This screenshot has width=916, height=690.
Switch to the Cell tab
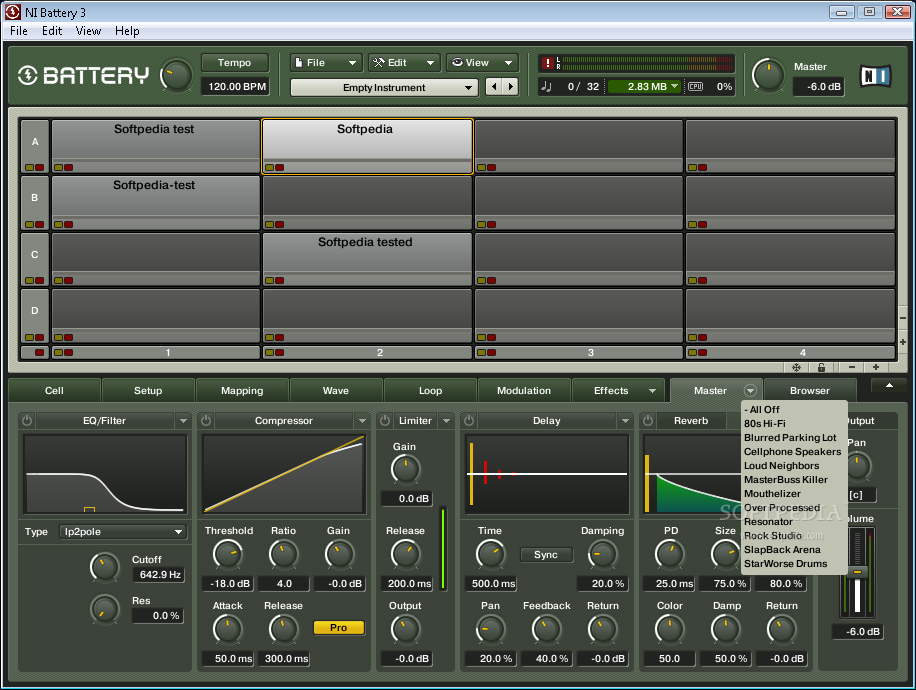click(x=54, y=390)
